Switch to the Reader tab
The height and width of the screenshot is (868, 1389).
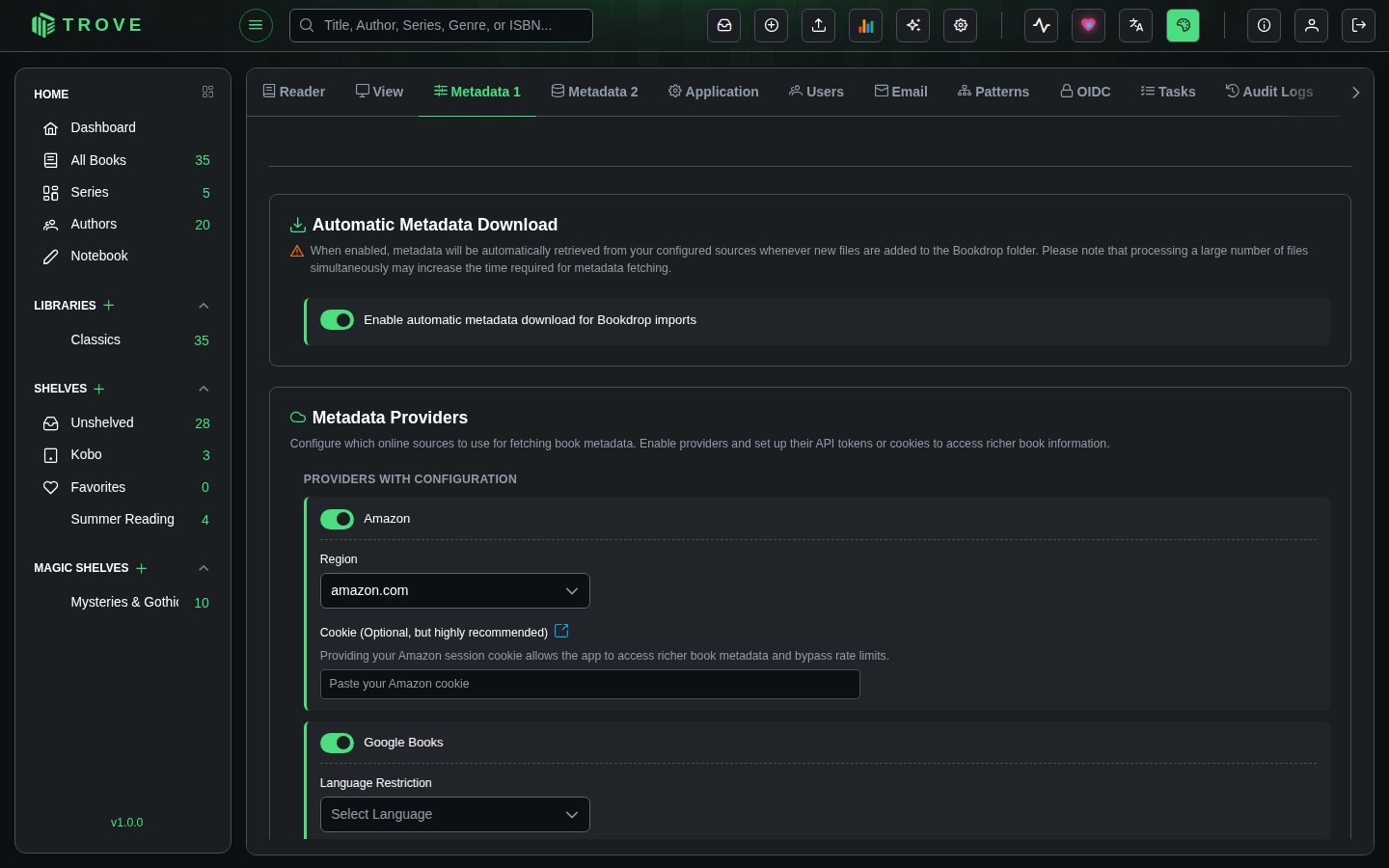tap(294, 92)
